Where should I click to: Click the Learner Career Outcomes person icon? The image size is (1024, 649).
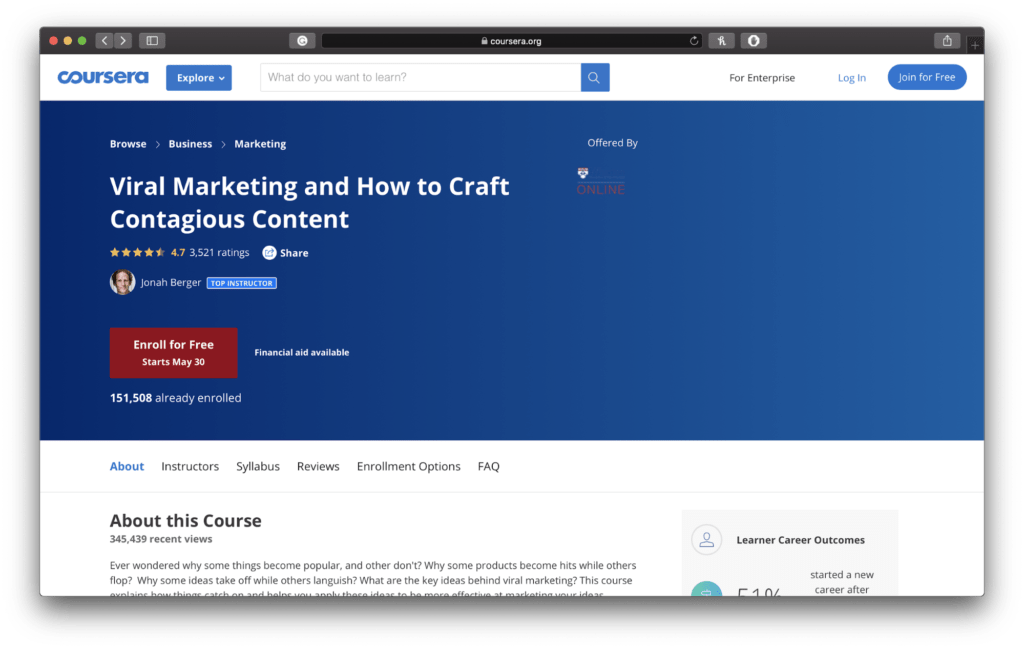(x=707, y=540)
